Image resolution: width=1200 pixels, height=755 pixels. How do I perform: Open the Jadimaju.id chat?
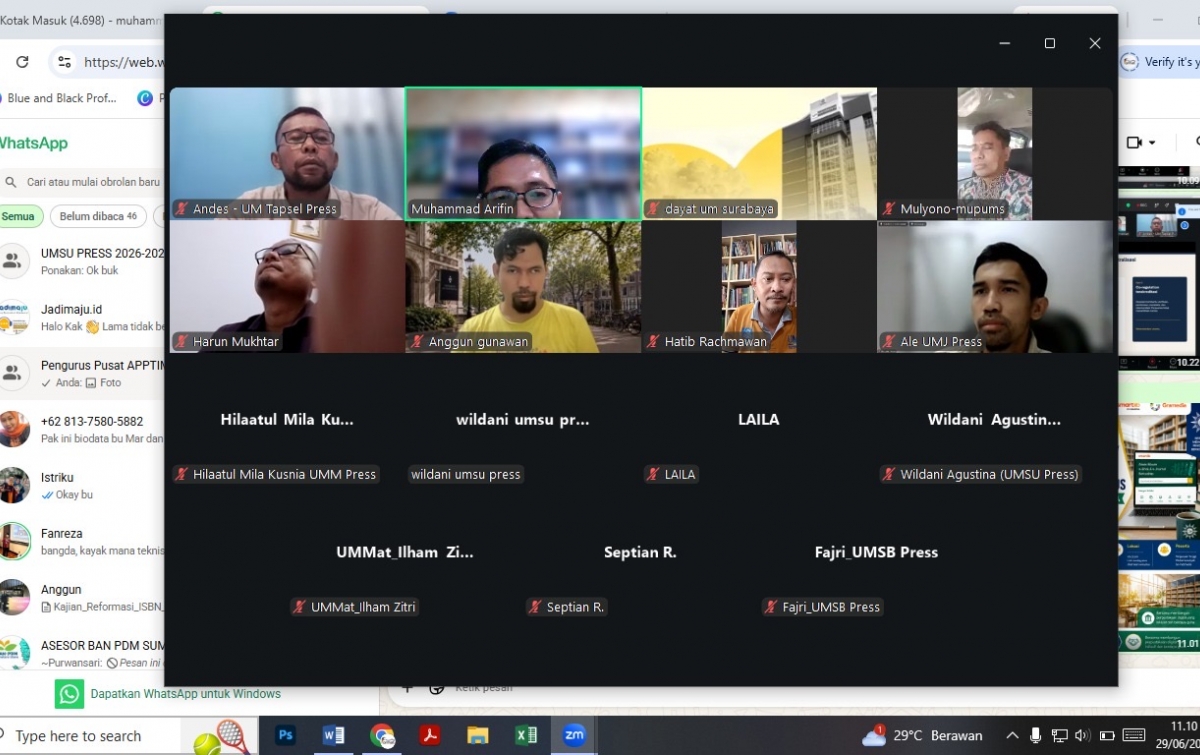coord(82,318)
